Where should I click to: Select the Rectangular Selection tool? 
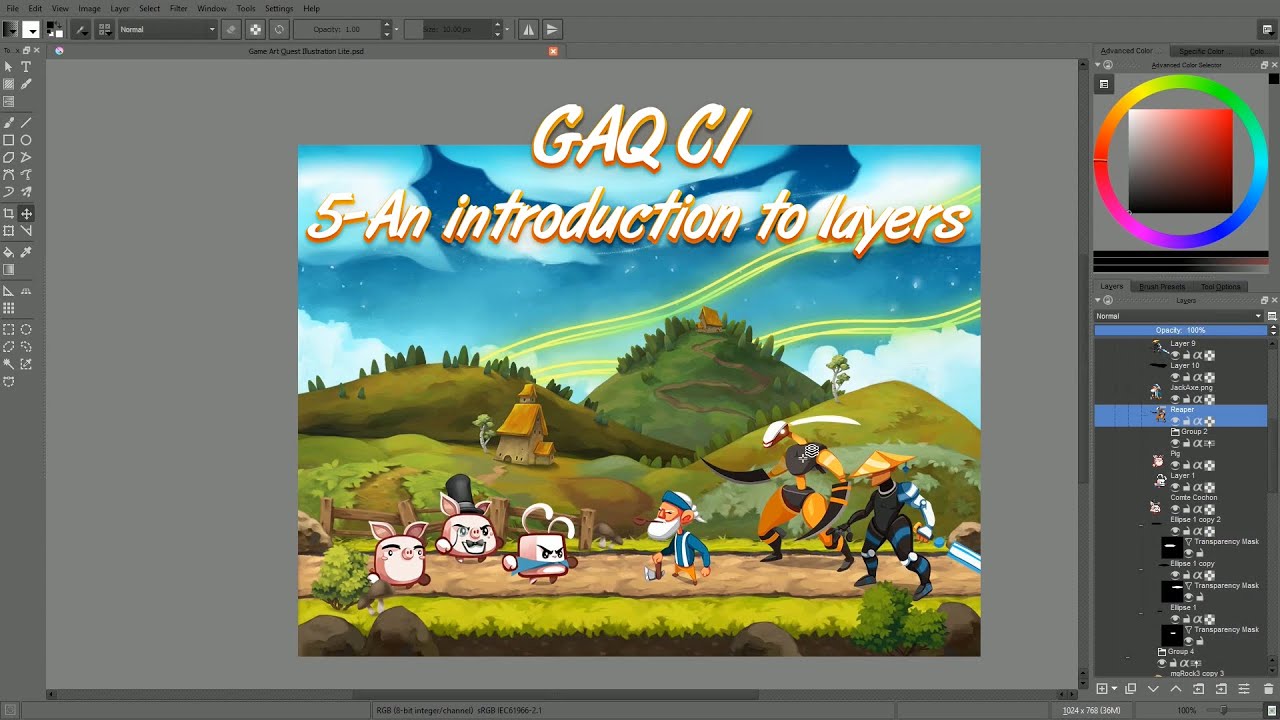click(9, 329)
